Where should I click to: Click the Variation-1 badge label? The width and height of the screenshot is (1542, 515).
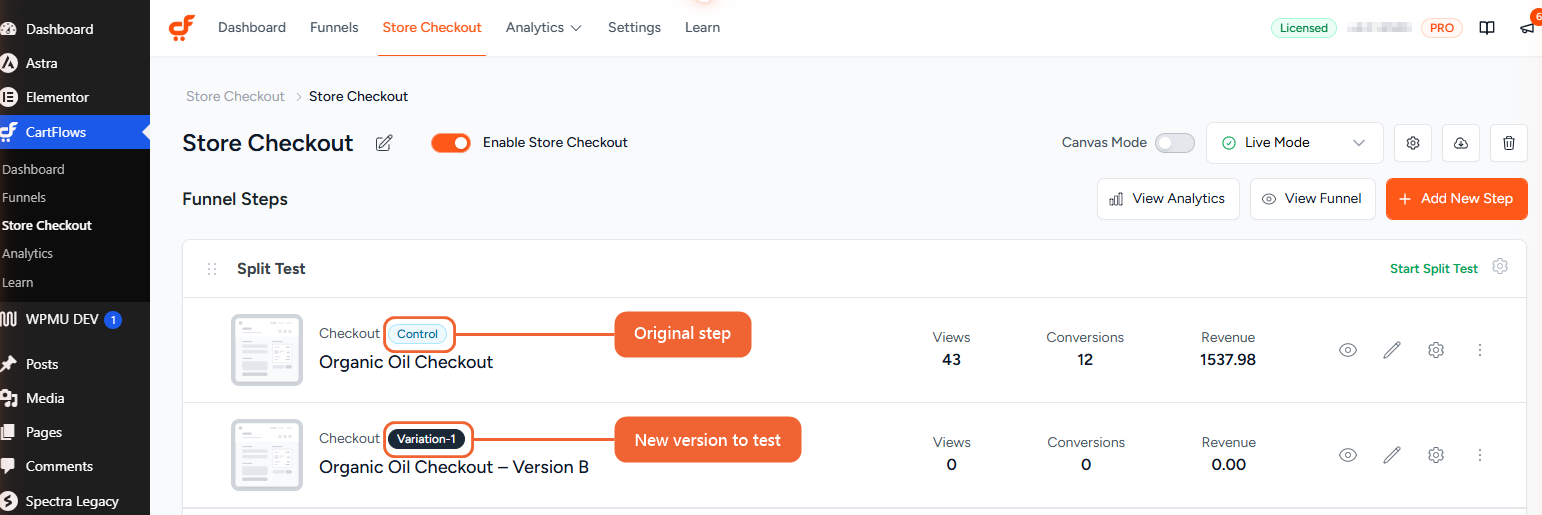tap(426, 439)
